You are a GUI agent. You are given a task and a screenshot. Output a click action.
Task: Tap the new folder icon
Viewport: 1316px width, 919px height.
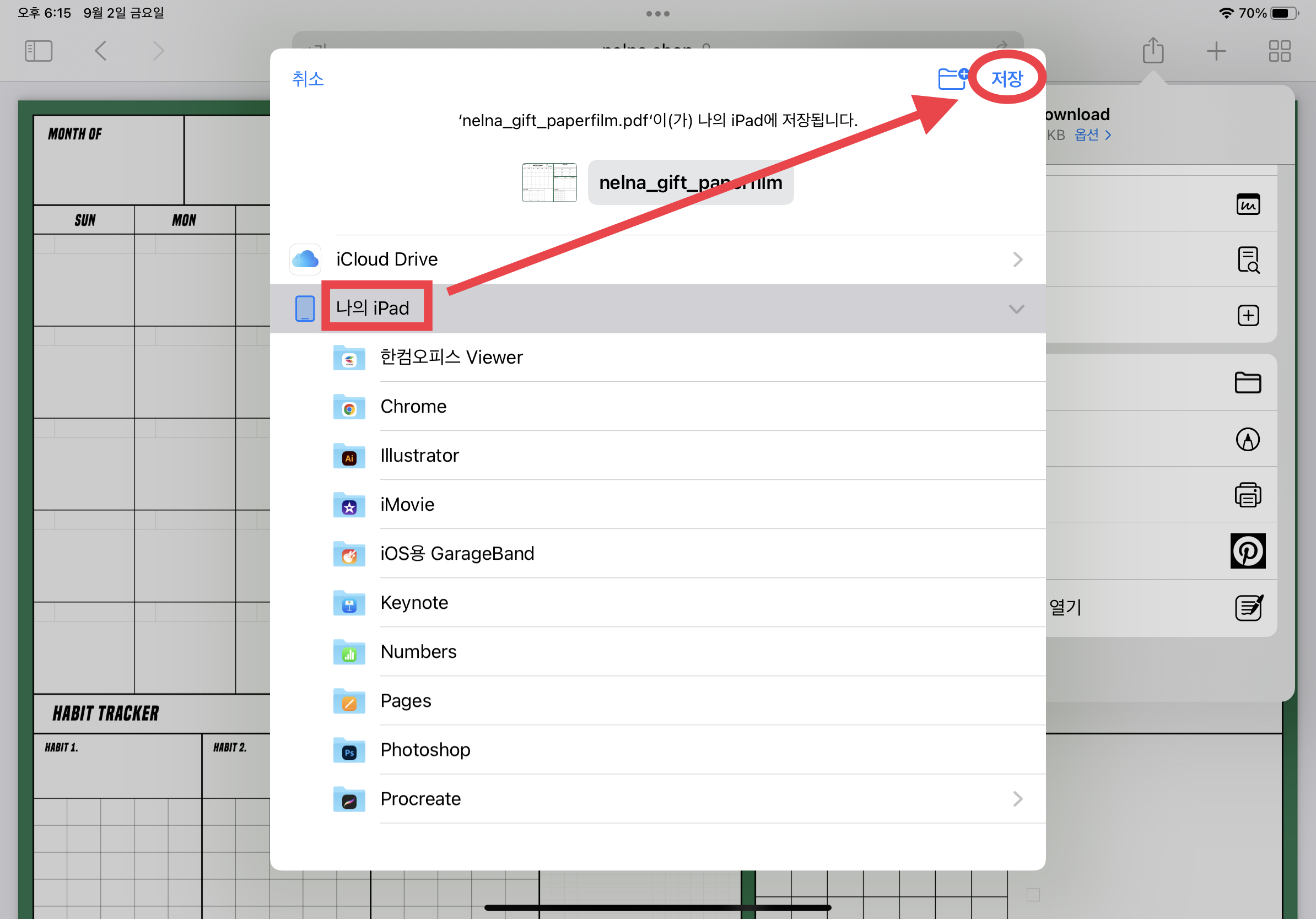click(952, 78)
